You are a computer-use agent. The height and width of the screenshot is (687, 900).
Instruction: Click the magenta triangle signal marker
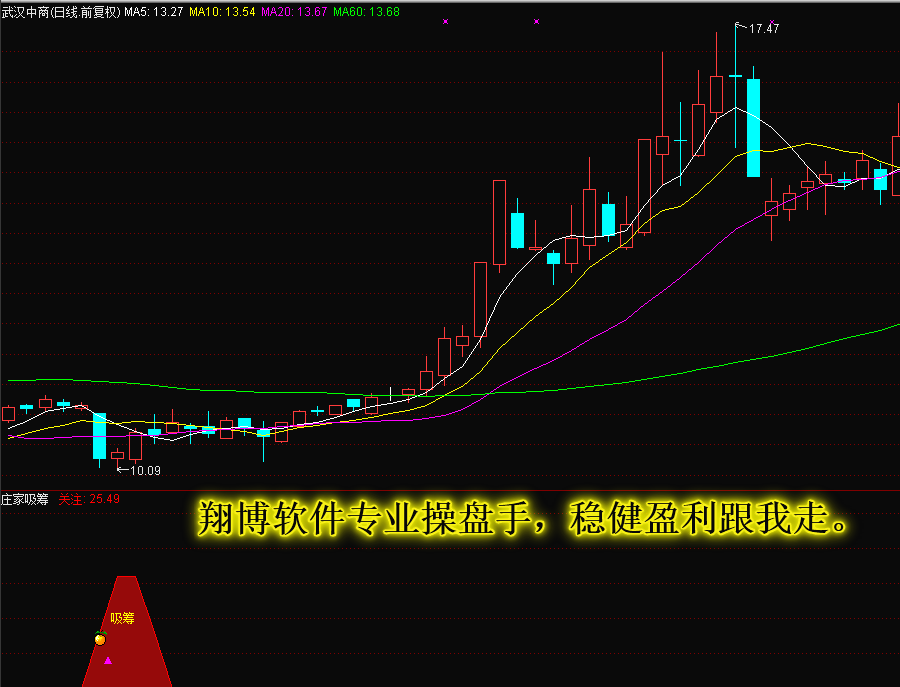click(108, 661)
